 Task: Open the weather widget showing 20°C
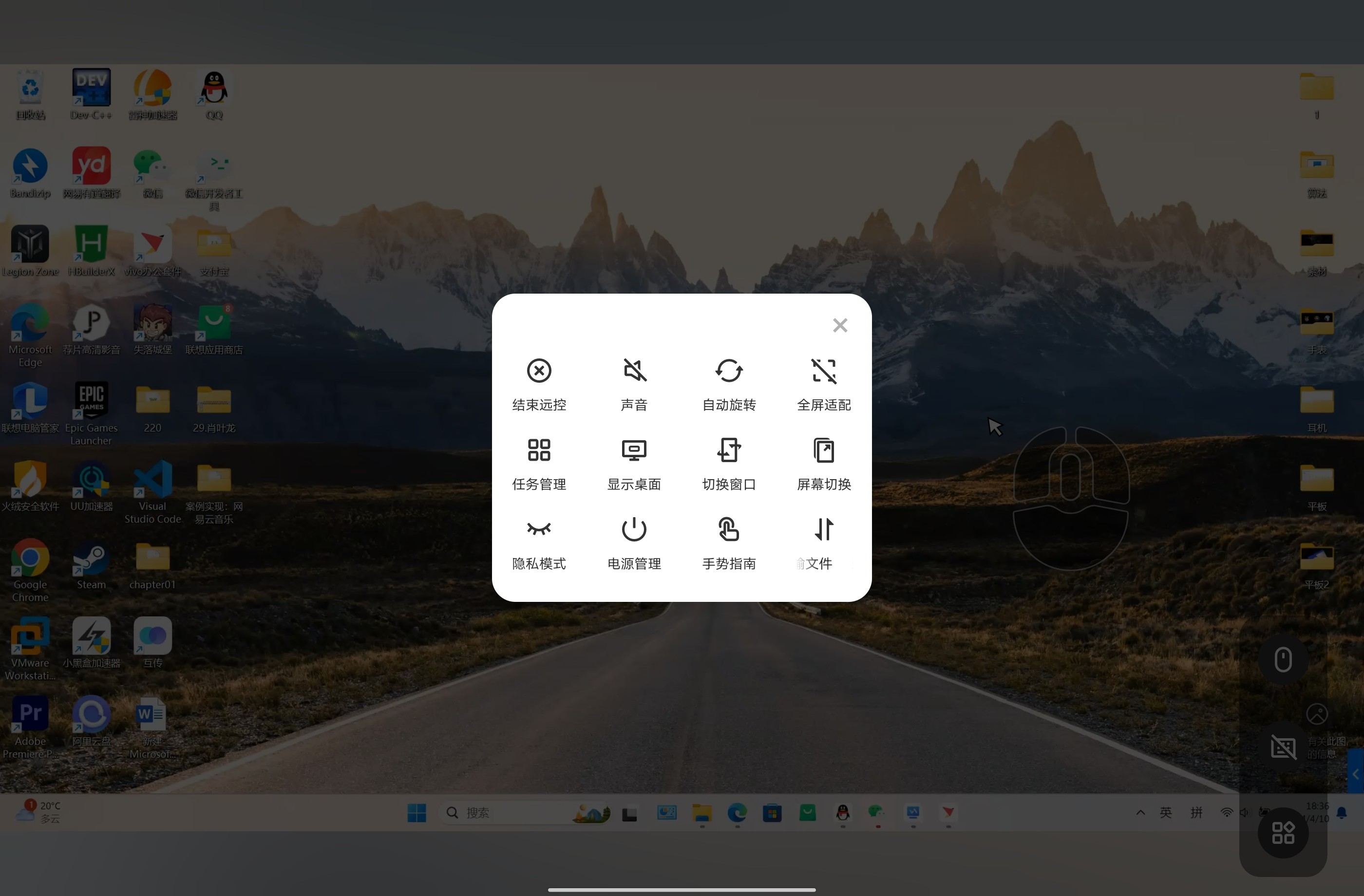coord(38,812)
